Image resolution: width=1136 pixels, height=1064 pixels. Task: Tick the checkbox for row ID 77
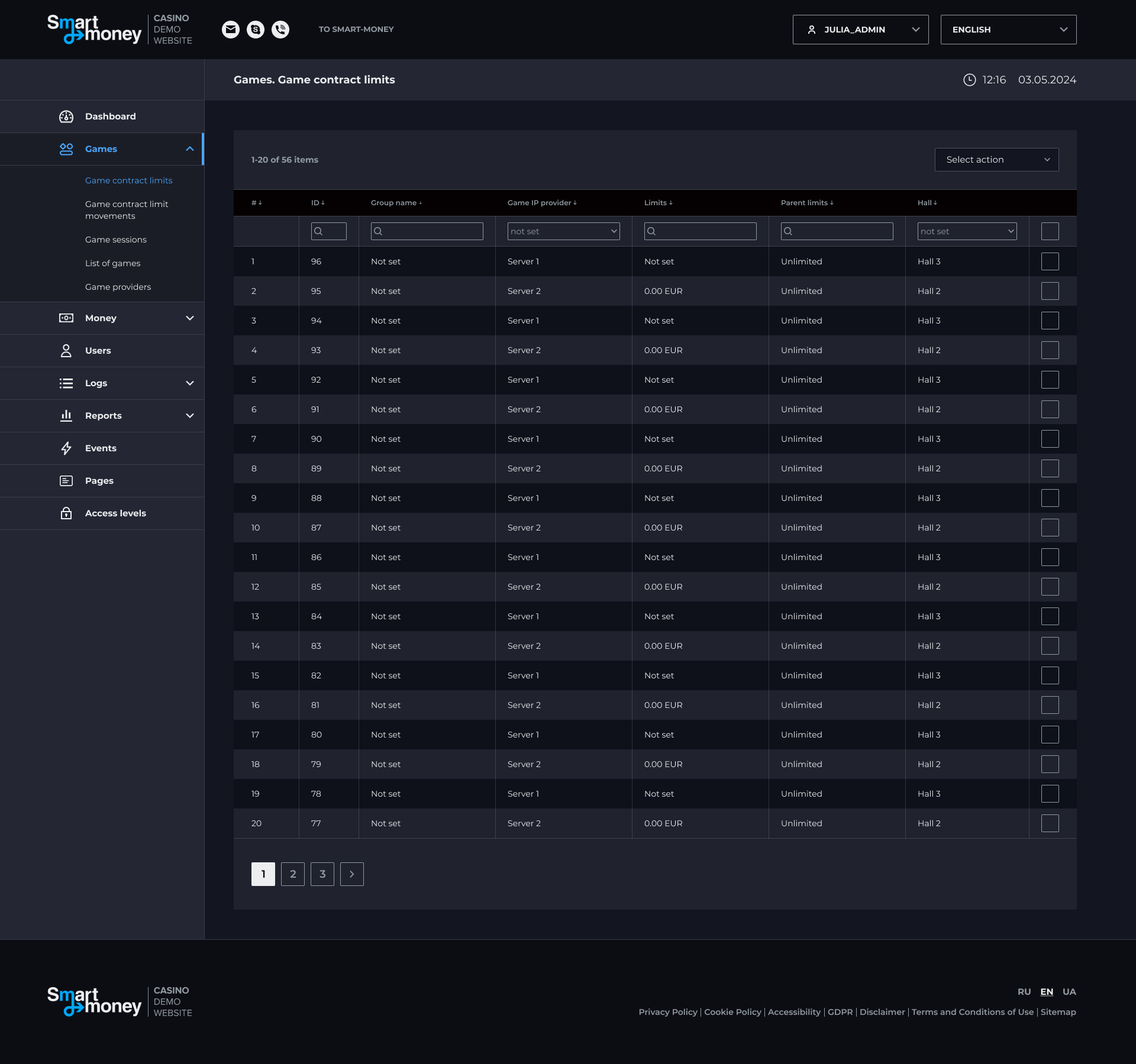tap(1050, 823)
